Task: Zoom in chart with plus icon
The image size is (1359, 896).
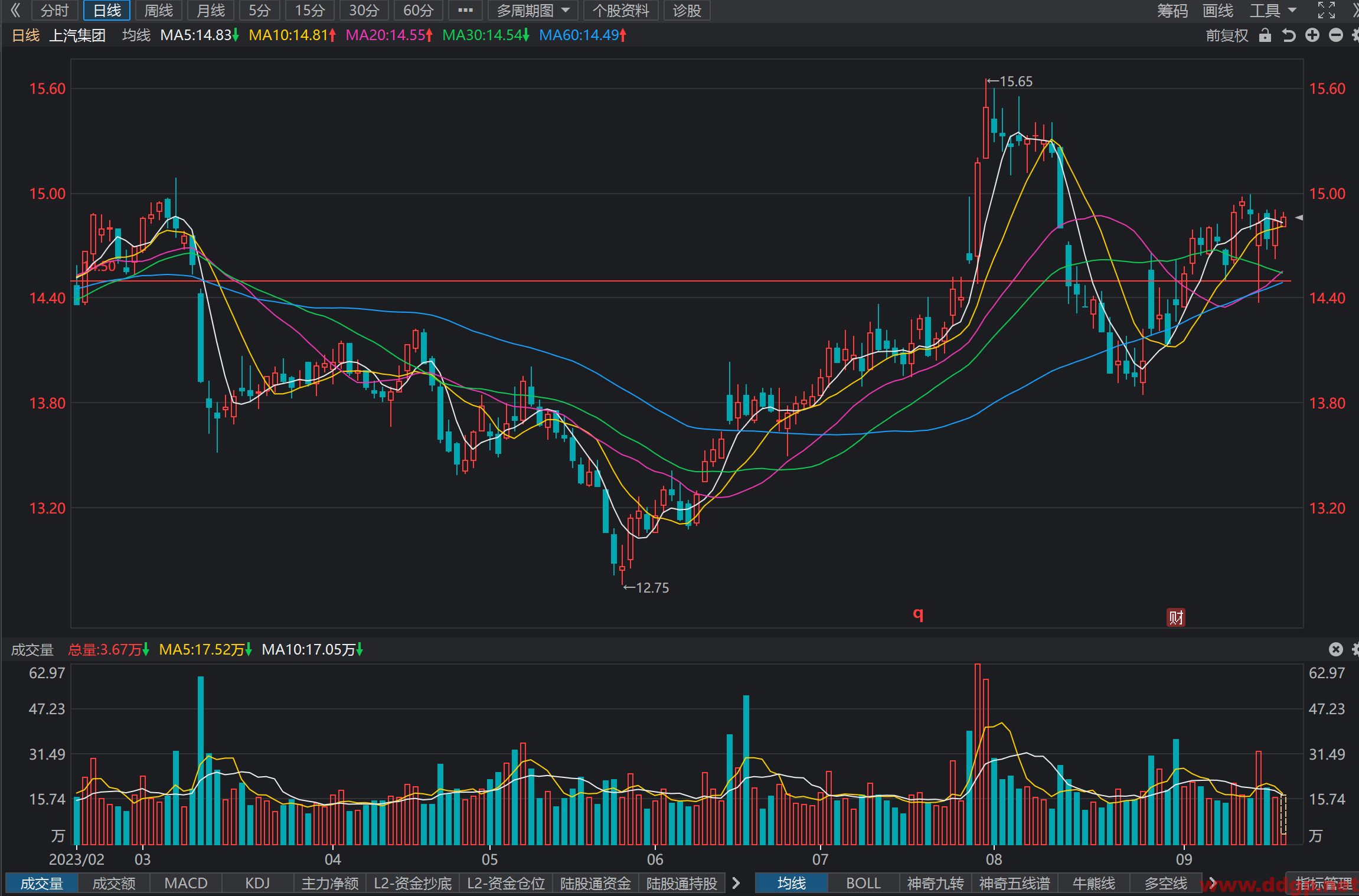Action: click(1312, 35)
